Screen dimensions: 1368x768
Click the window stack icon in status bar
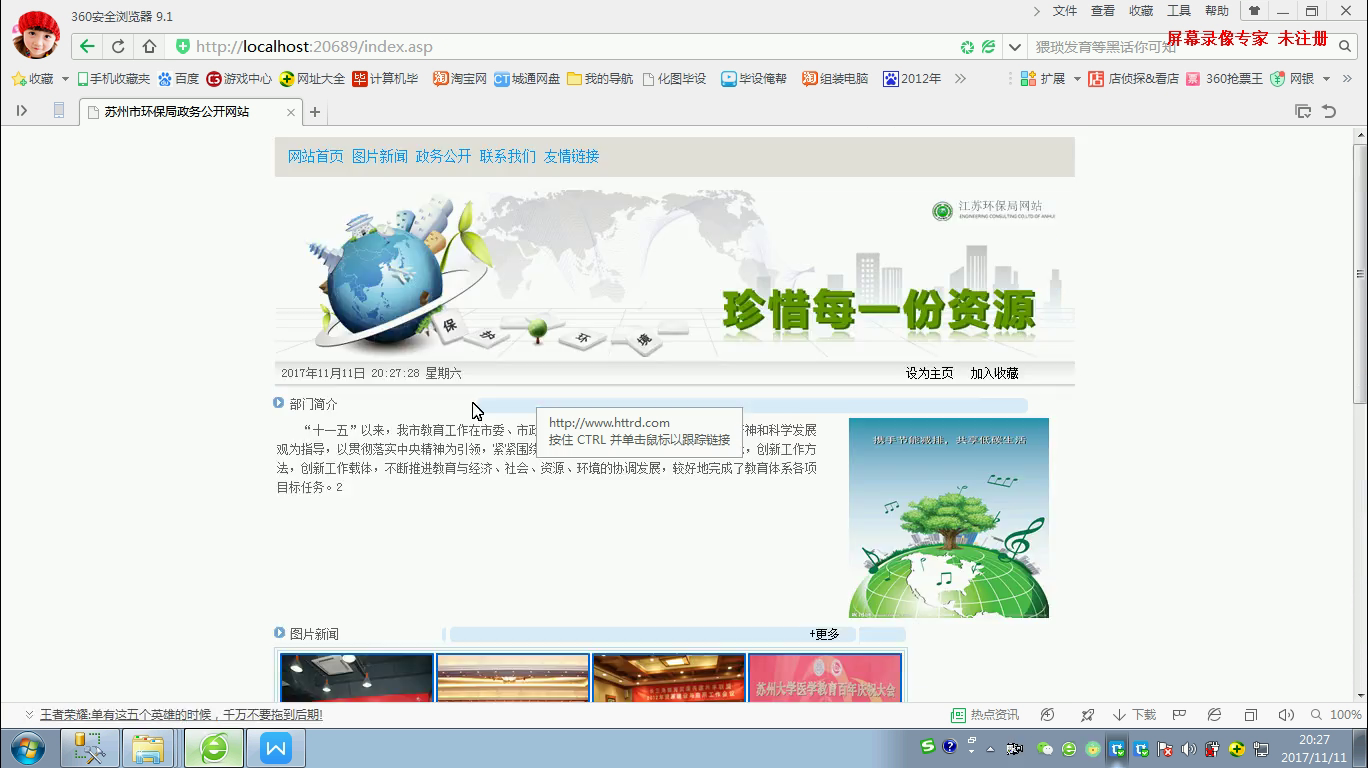[1250, 715]
